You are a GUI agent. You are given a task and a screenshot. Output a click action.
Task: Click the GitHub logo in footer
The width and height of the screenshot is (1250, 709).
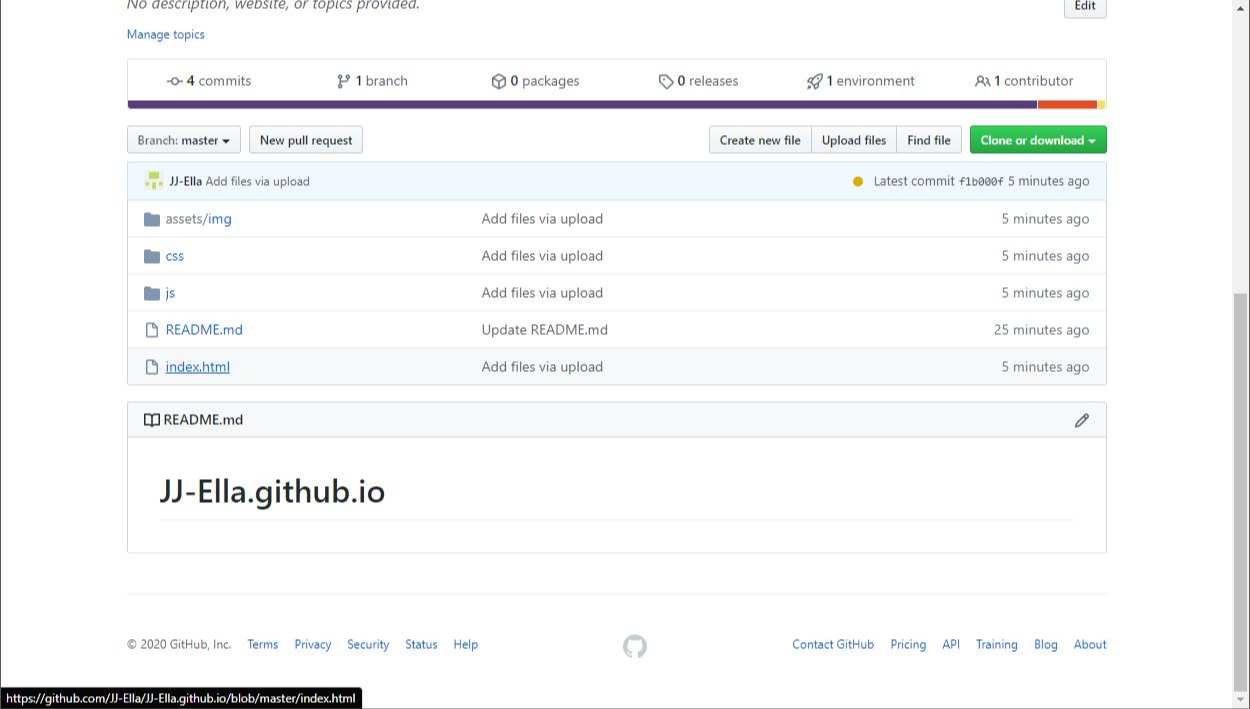tap(635, 646)
